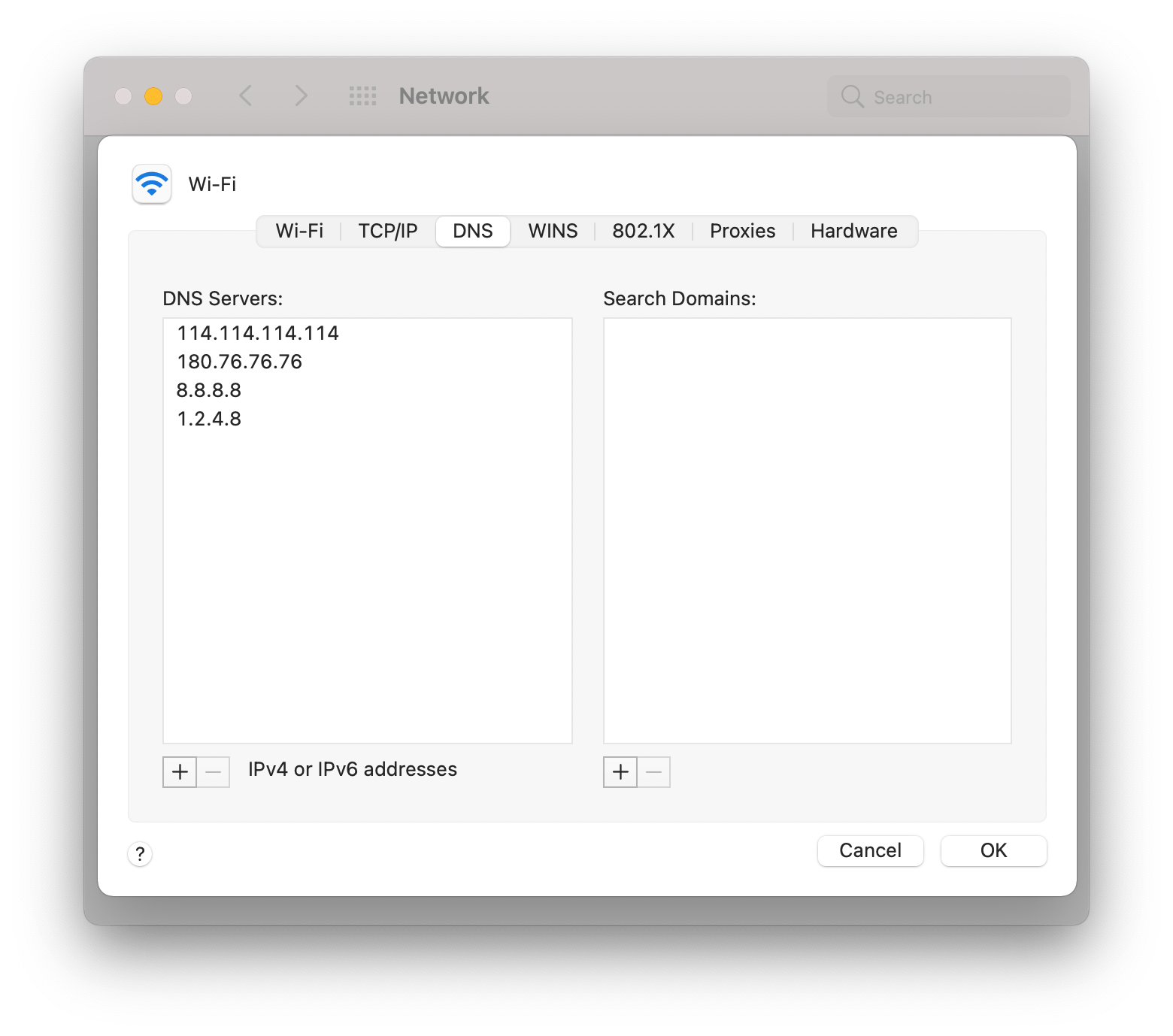Image resolution: width=1173 pixels, height=1036 pixels.
Task: Minimize the Network window
Action: [x=153, y=96]
